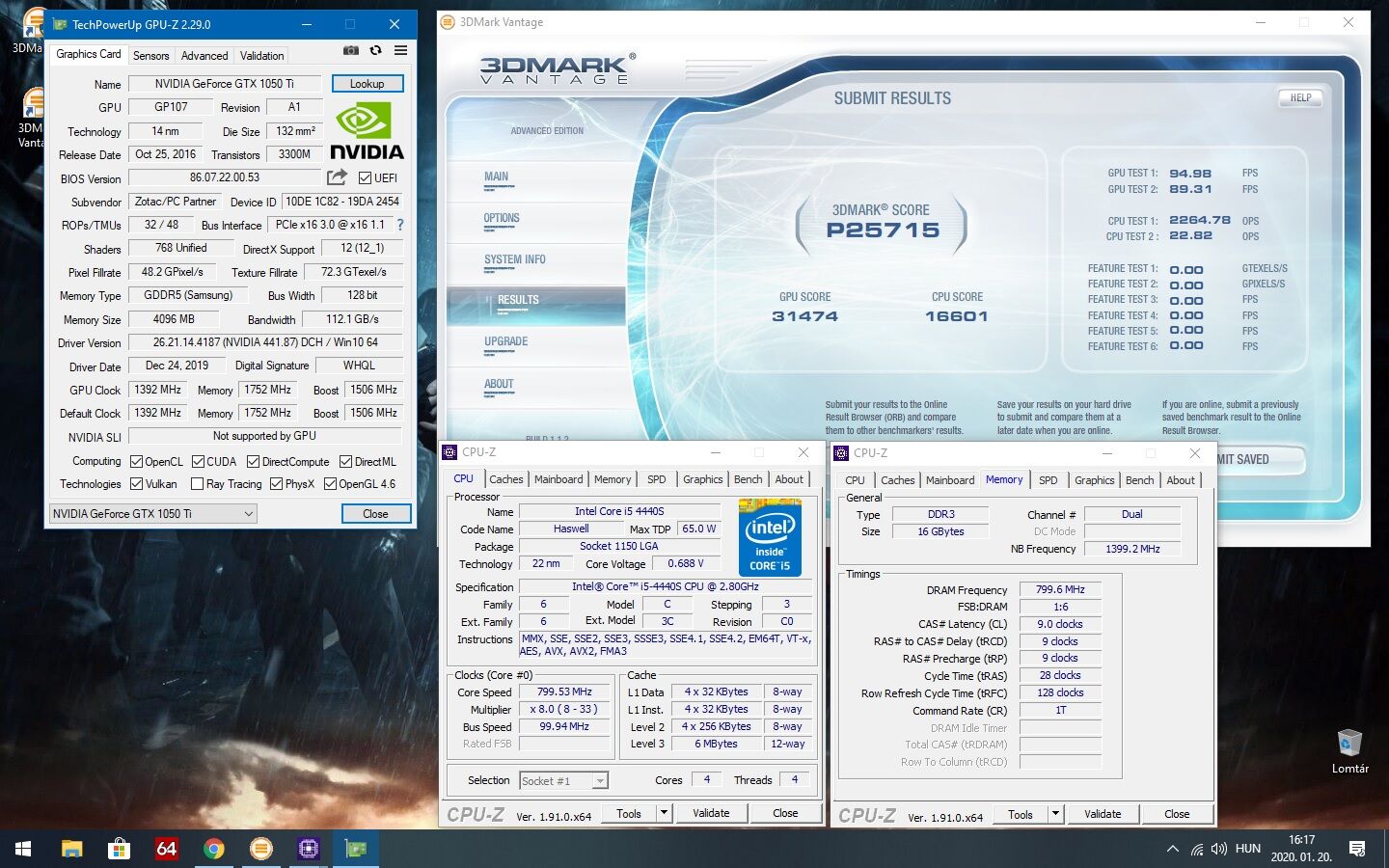The height and width of the screenshot is (868, 1389).
Task: Click the GPU Name field in GPU-Z
Action: 225,84
